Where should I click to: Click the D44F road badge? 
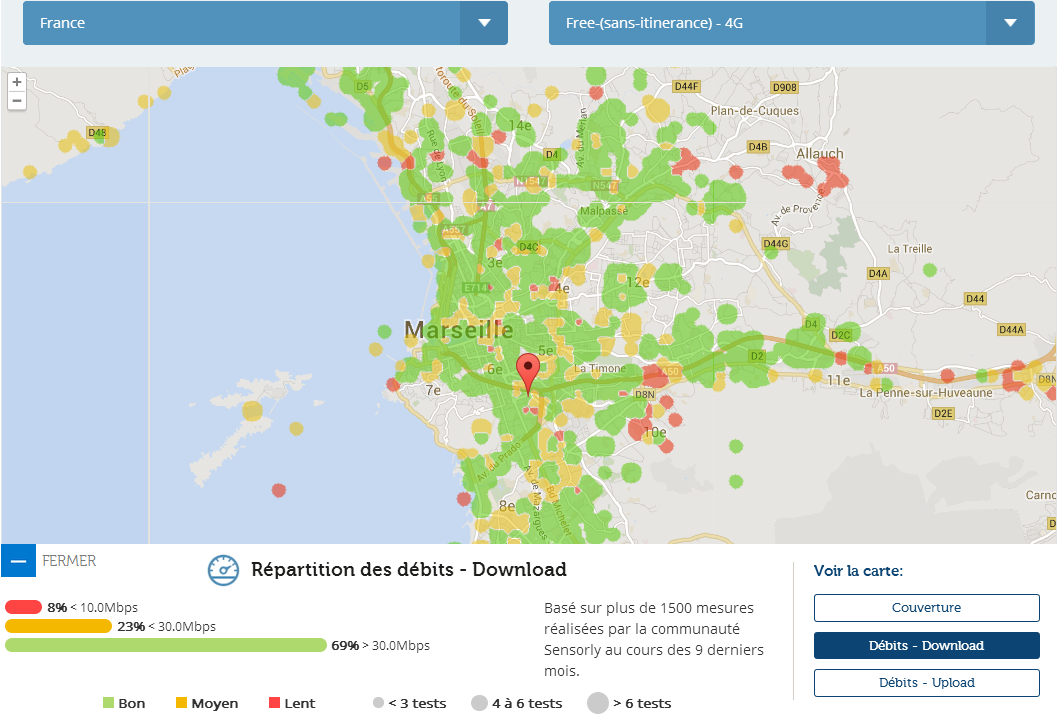(x=686, y=86)
